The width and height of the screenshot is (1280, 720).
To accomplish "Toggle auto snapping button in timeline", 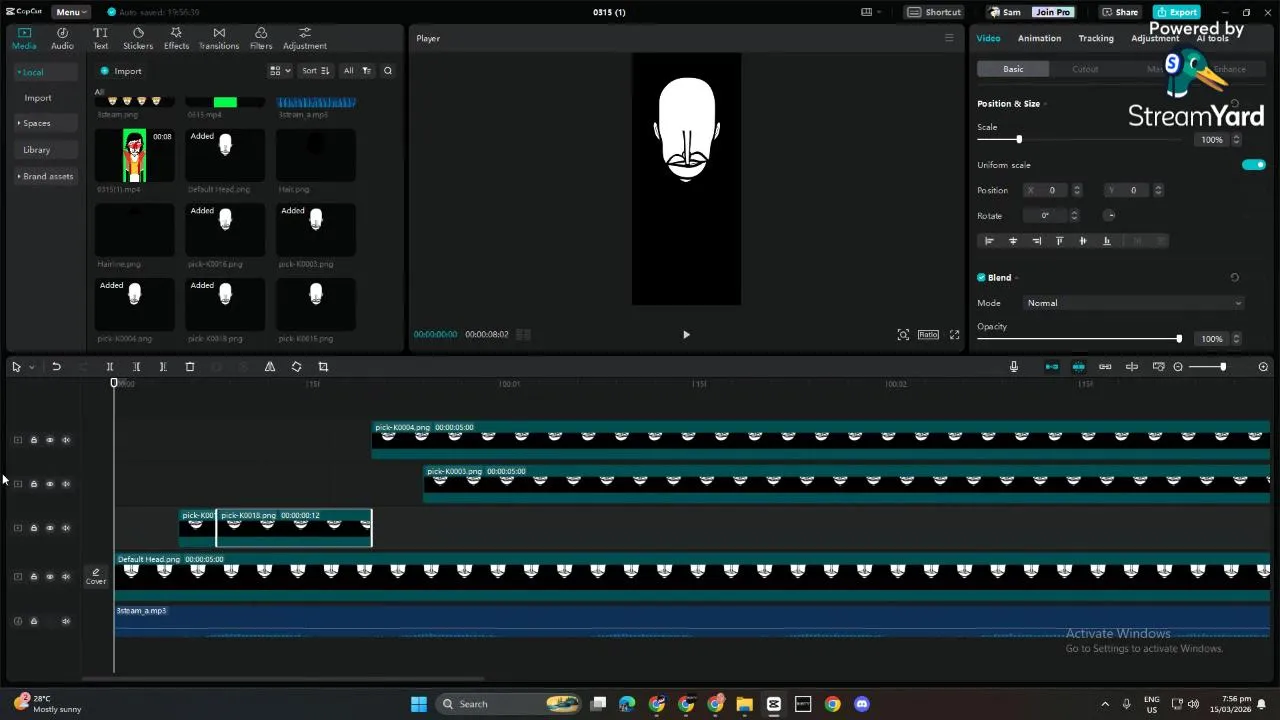I will 1079,367.
